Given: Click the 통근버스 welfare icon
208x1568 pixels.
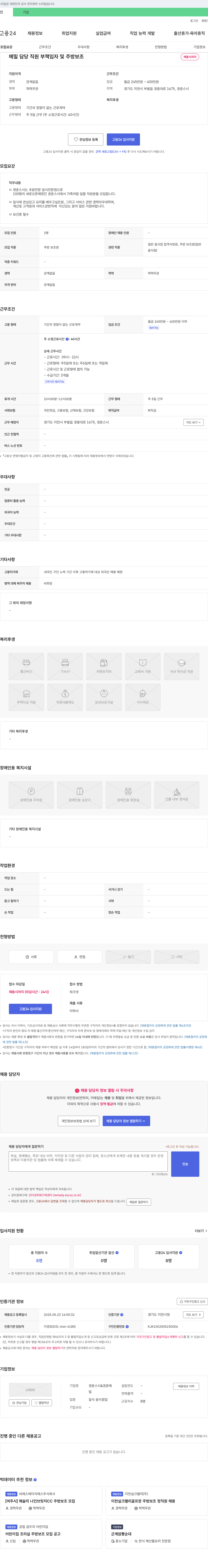Looking at the screenshot, I should (x=26, y=667).
